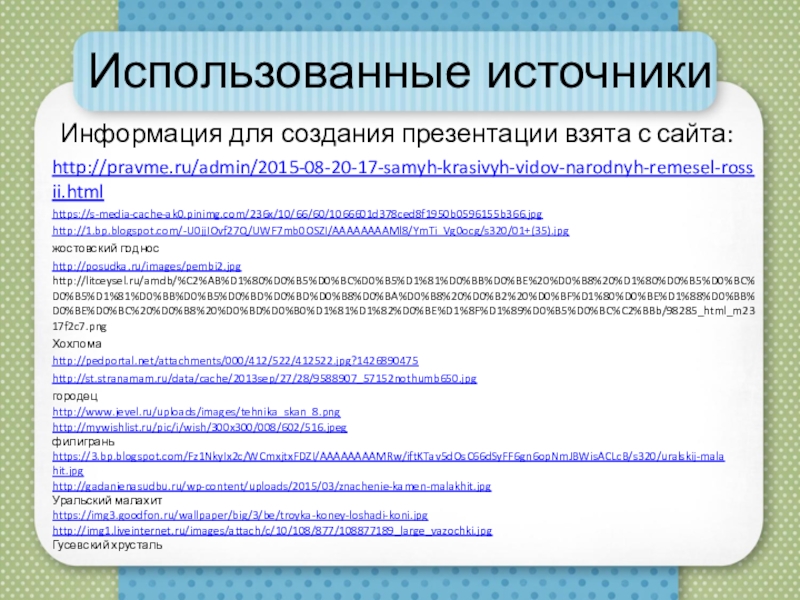Screen dimensions: 800x600
Task: Click the slide title 'Использованные источники'
Action: coord(399,70)
